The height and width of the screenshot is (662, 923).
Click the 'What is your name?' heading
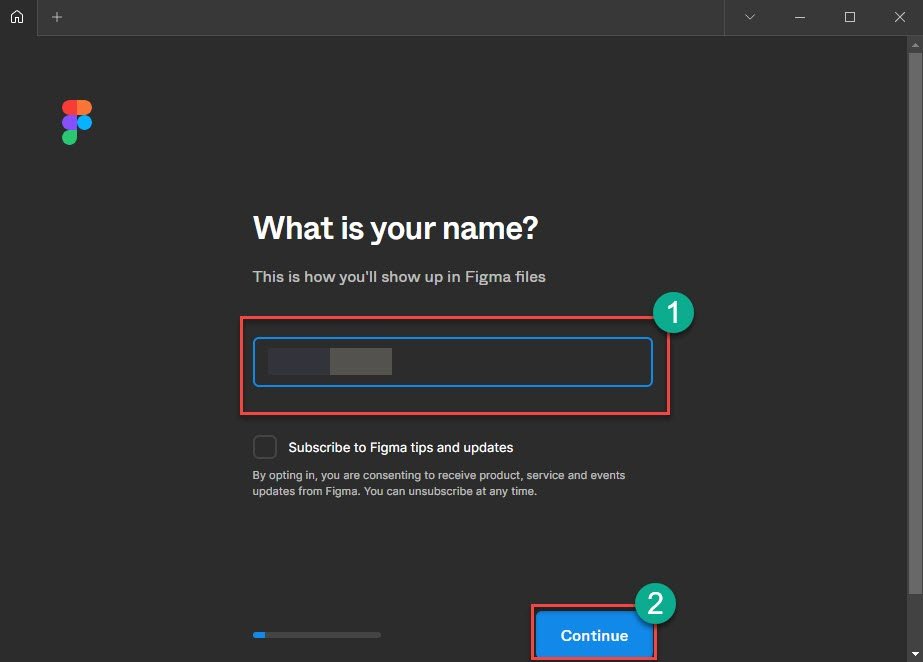[396, 228]
